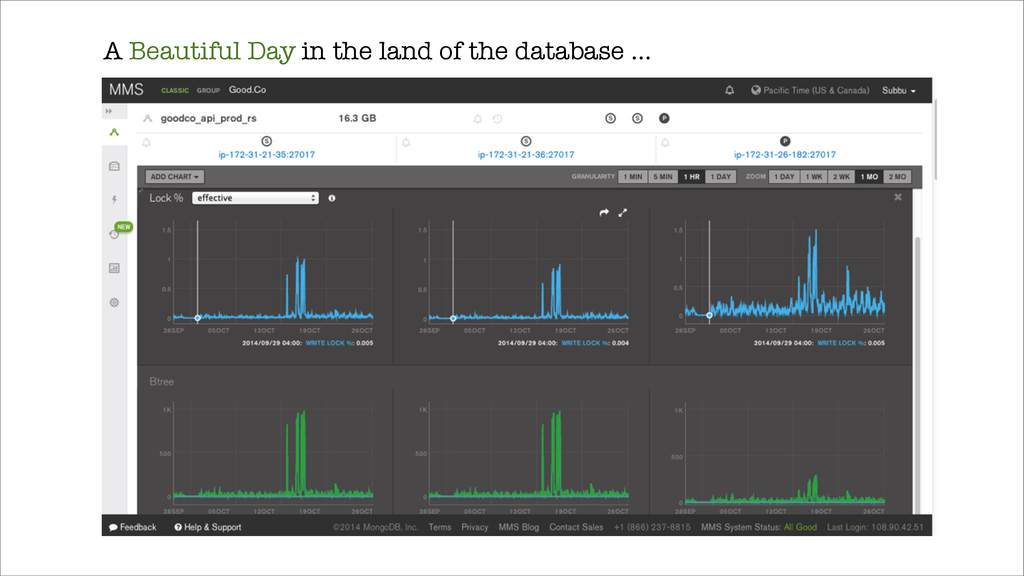Click primary badge above ip-172-31-26-182

(785, 141)
